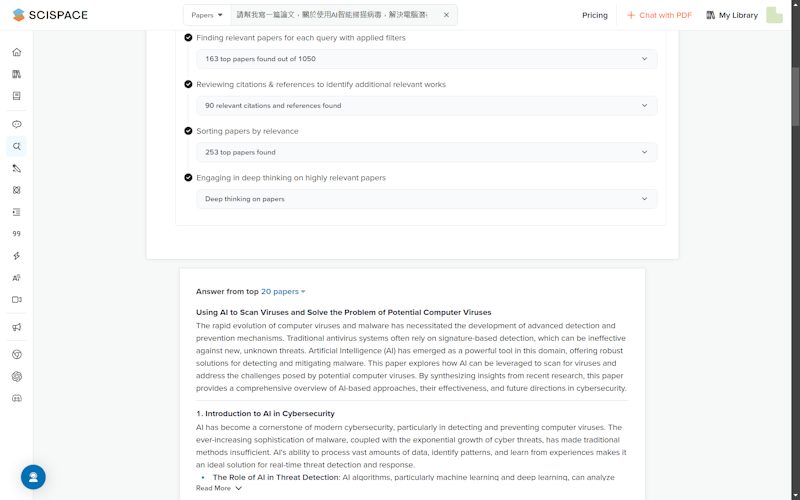Open the 20 papers source dropdown

tap(283, 292)
